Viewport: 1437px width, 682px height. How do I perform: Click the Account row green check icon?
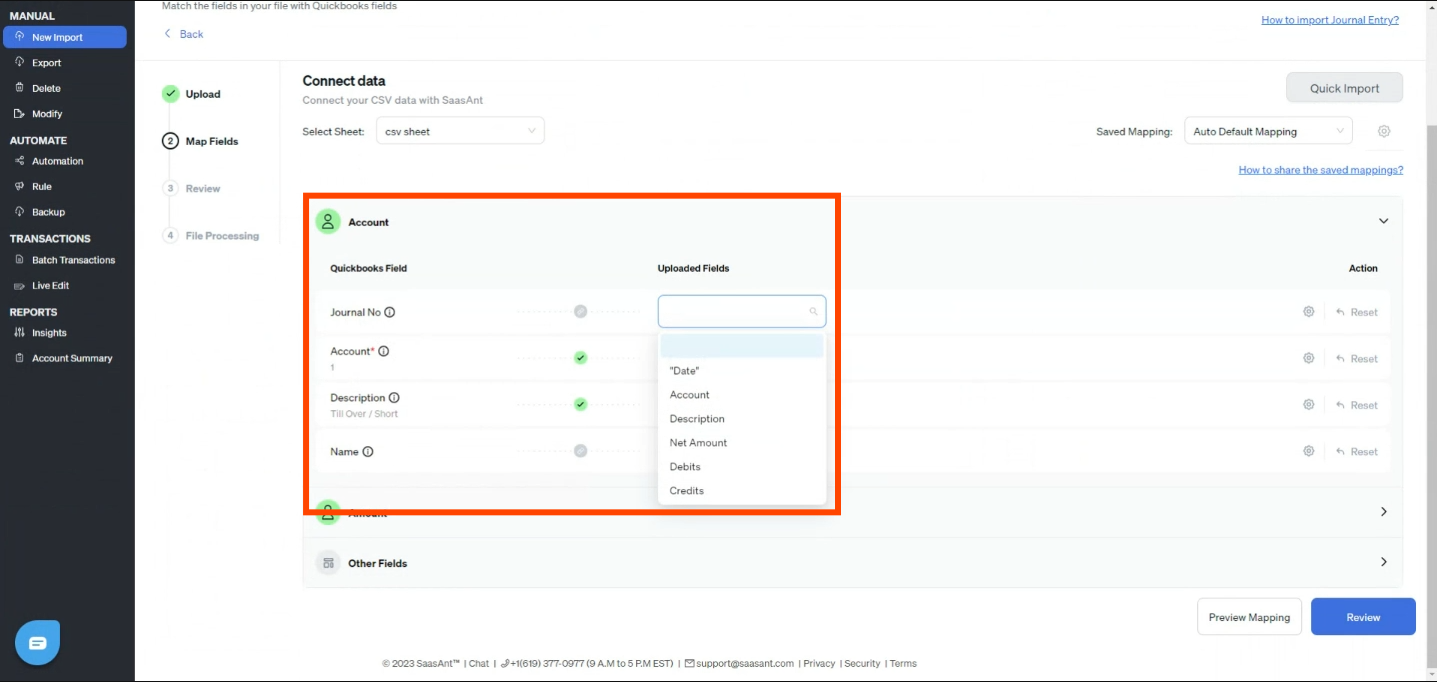point(580,358)
